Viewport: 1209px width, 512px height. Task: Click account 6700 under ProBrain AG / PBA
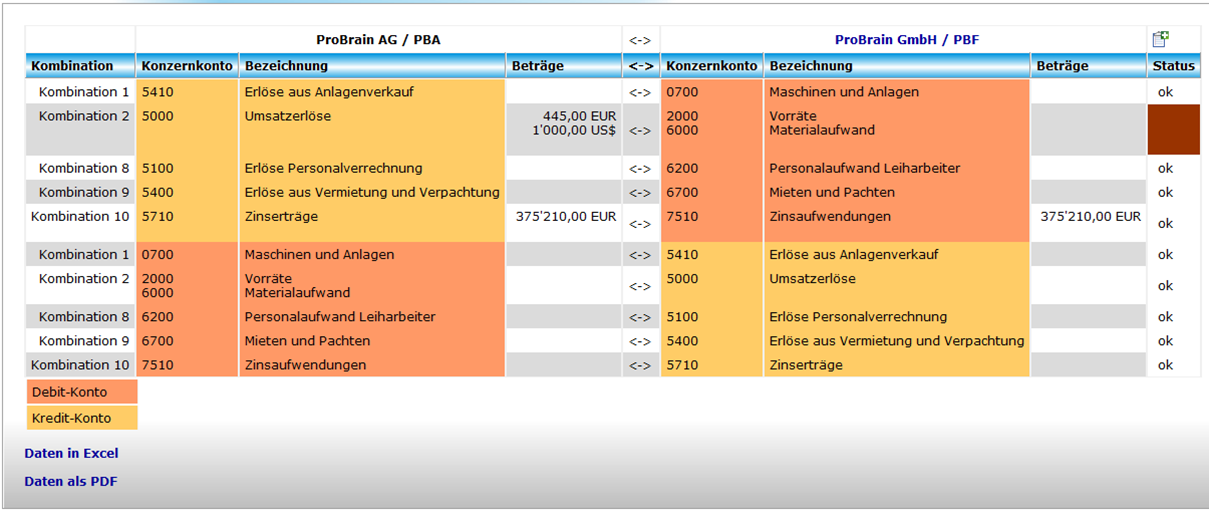coord(157,341)
